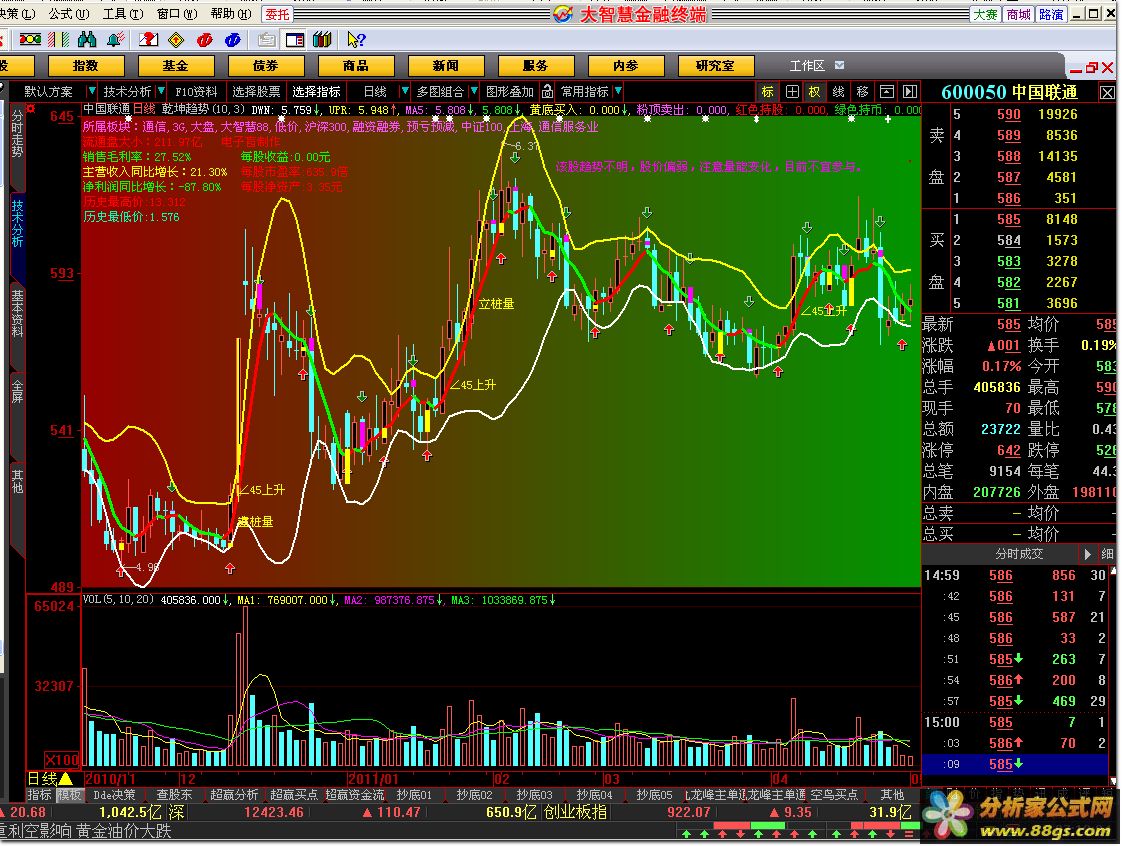Switch to the 基本资料 side tab
1122x846 pixels.
(17, 313)
